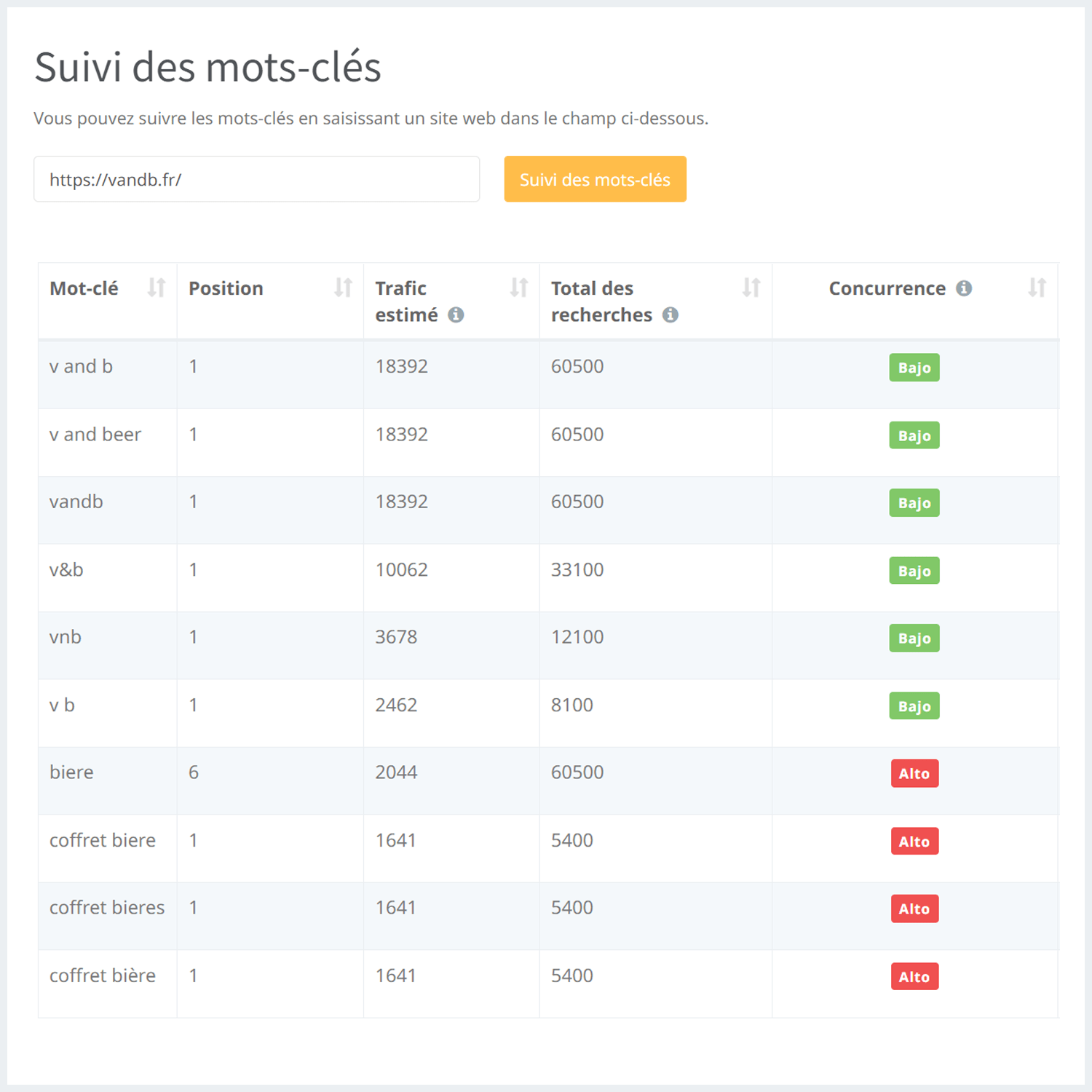Select traffic value 10062 for v&b
The height and width of the screenshot is (1092, 1092).
click(401, 569)
